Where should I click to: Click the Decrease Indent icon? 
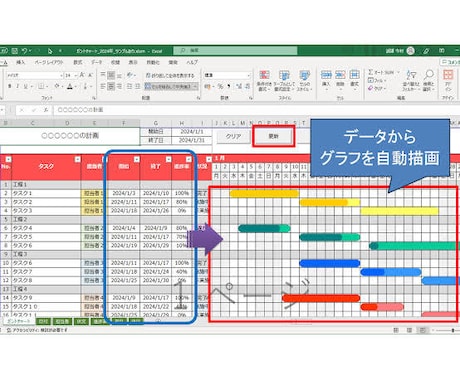(130, 86)
